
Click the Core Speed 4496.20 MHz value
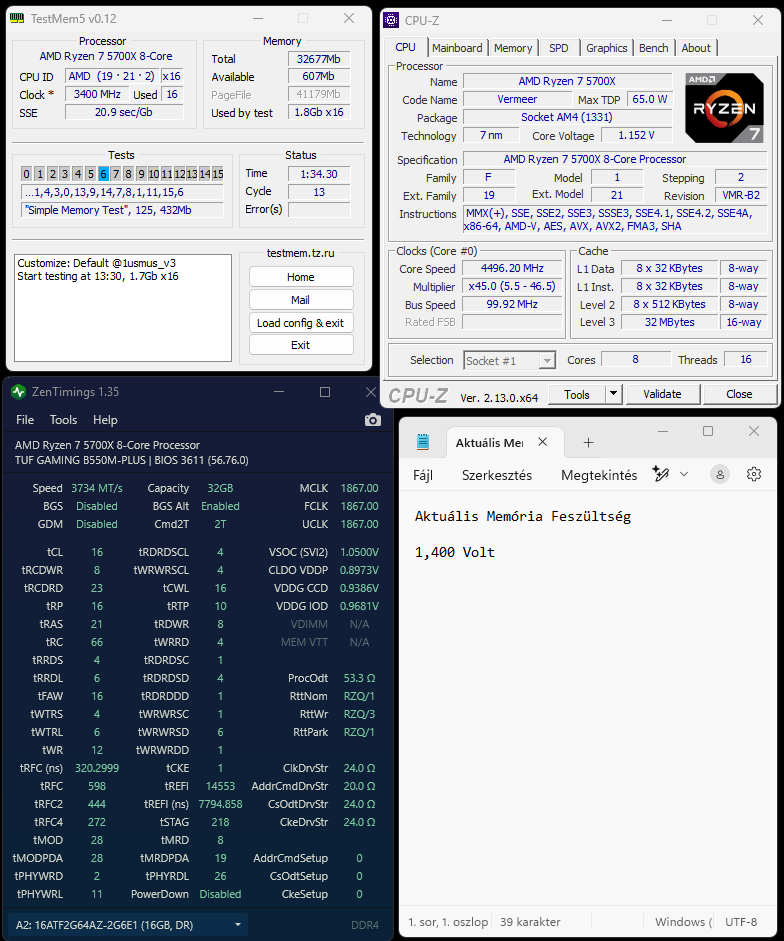click(512, 268)
